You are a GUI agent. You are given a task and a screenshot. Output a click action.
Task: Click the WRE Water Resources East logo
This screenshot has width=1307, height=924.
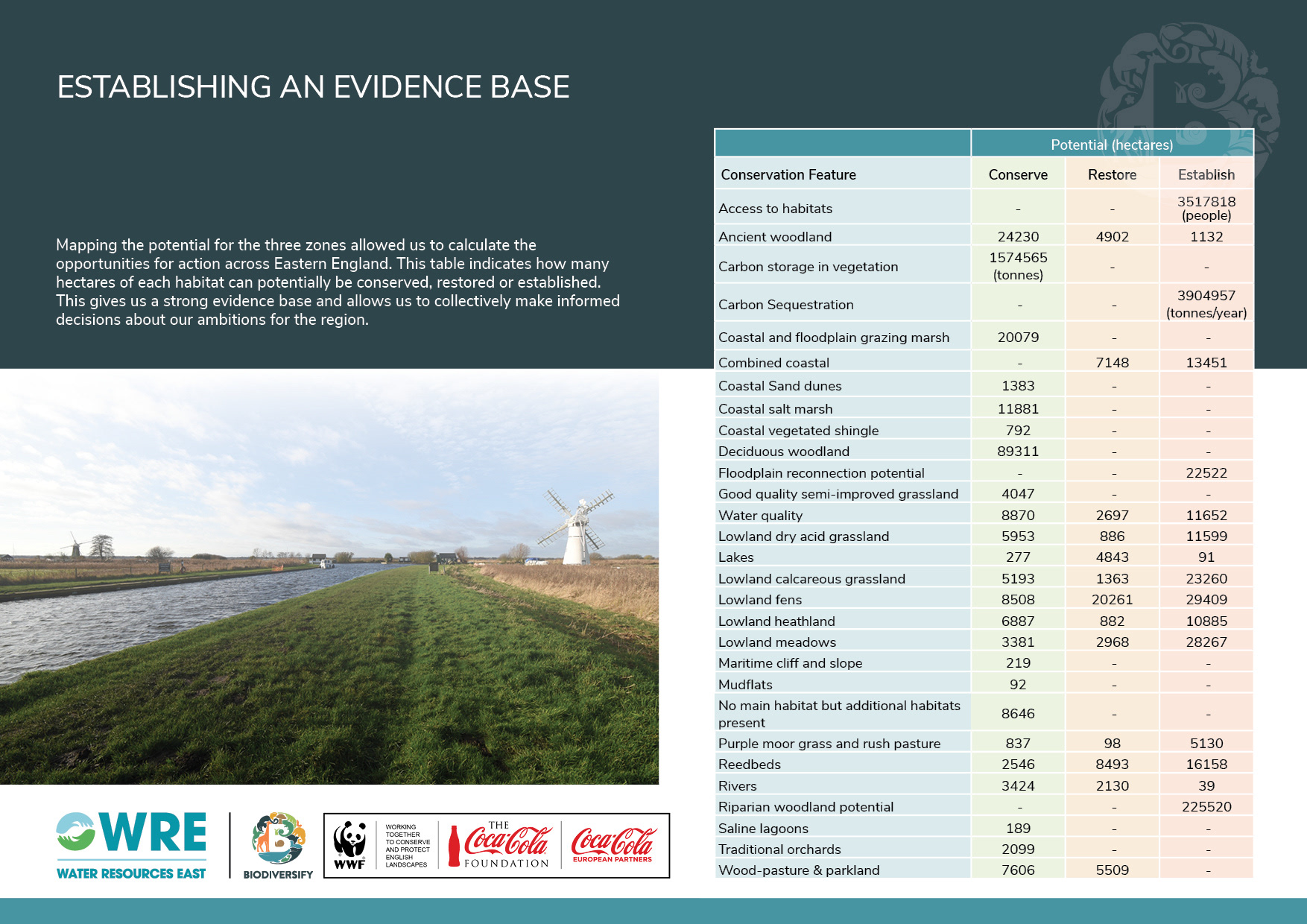[131, 846]
